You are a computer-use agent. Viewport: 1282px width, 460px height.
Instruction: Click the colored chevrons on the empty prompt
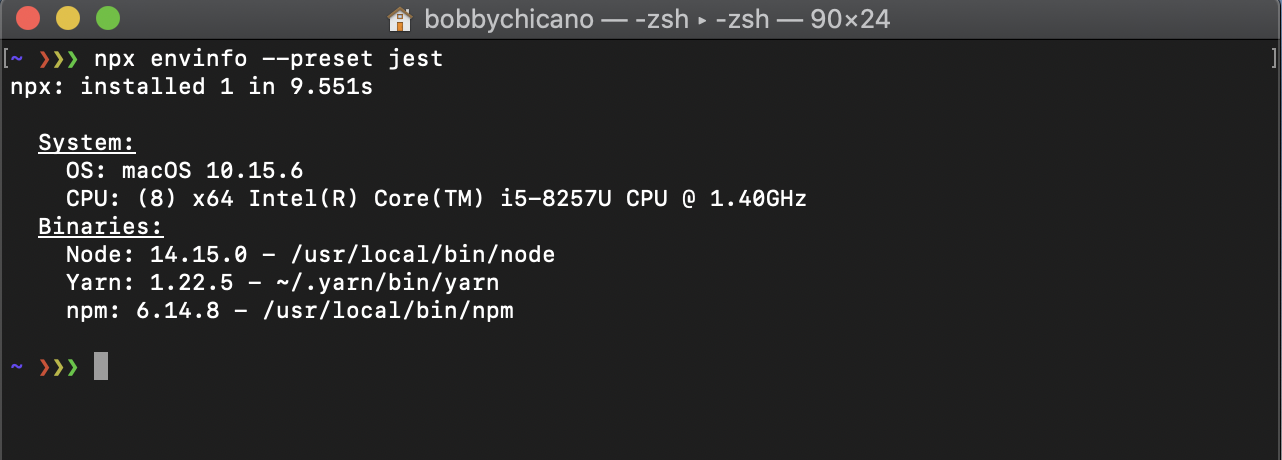pyautogui.click(x=58, y=367)
